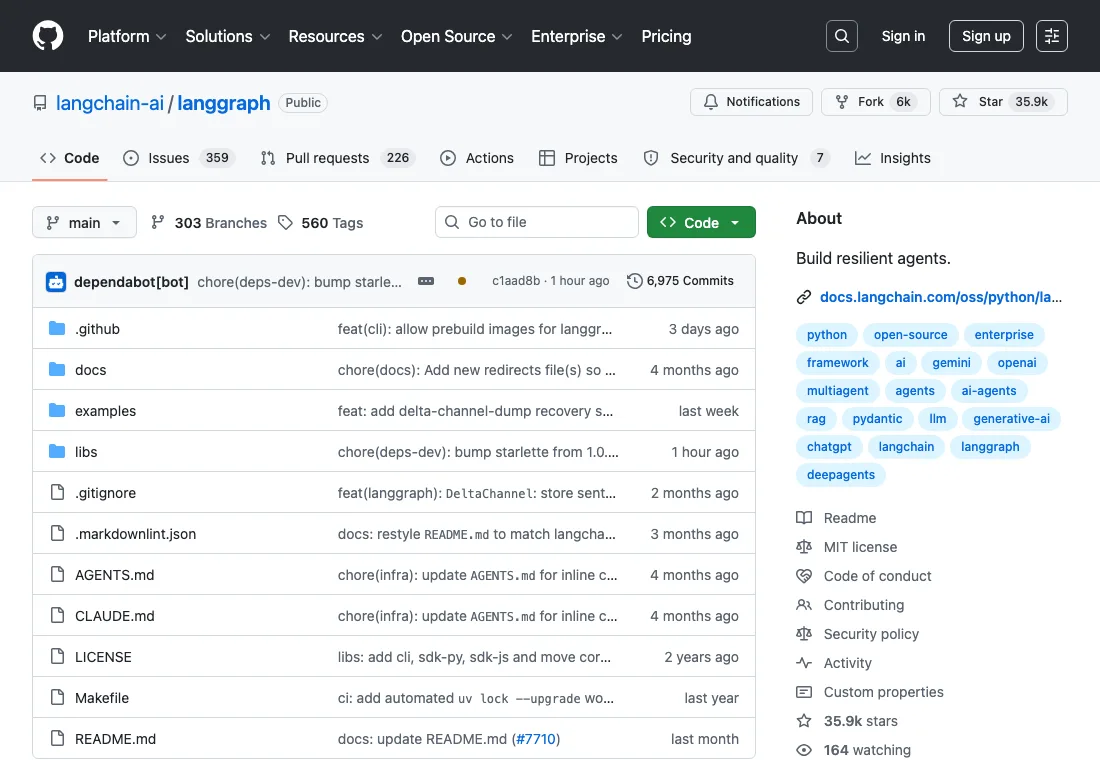The width and height of the screenshot is (1100, 760).
Task: Click the python topic tag
Action: coord(826,335)
